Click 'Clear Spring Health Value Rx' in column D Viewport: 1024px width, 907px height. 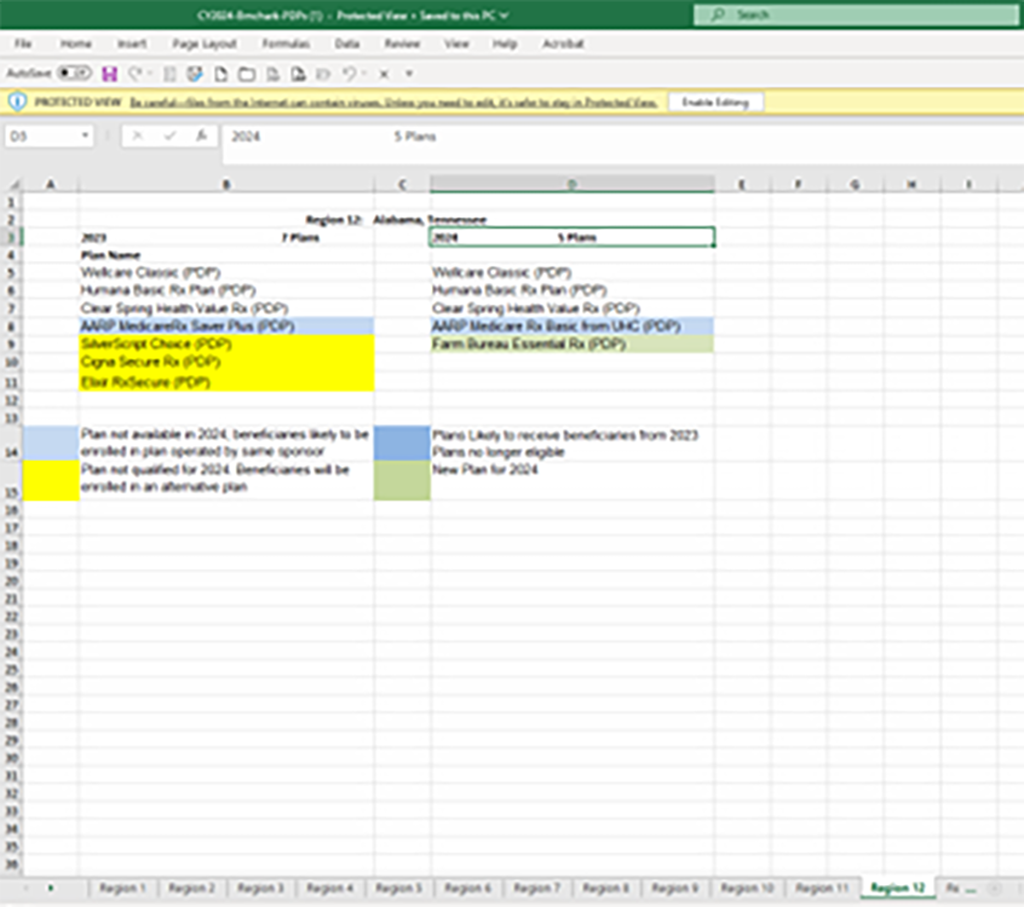(572, 308)
